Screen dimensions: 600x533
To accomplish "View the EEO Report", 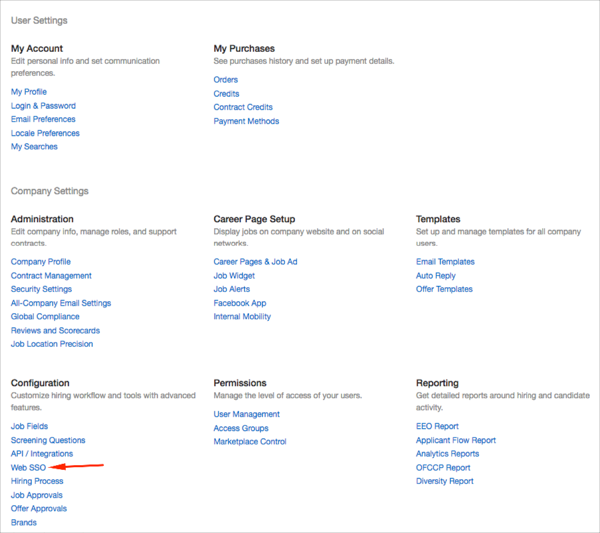I will click(437, 426).
